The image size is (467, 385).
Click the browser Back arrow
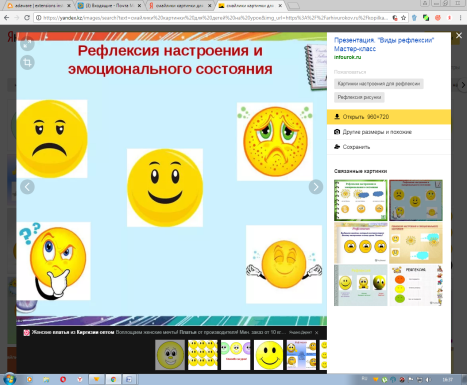[x=6, y=18]
